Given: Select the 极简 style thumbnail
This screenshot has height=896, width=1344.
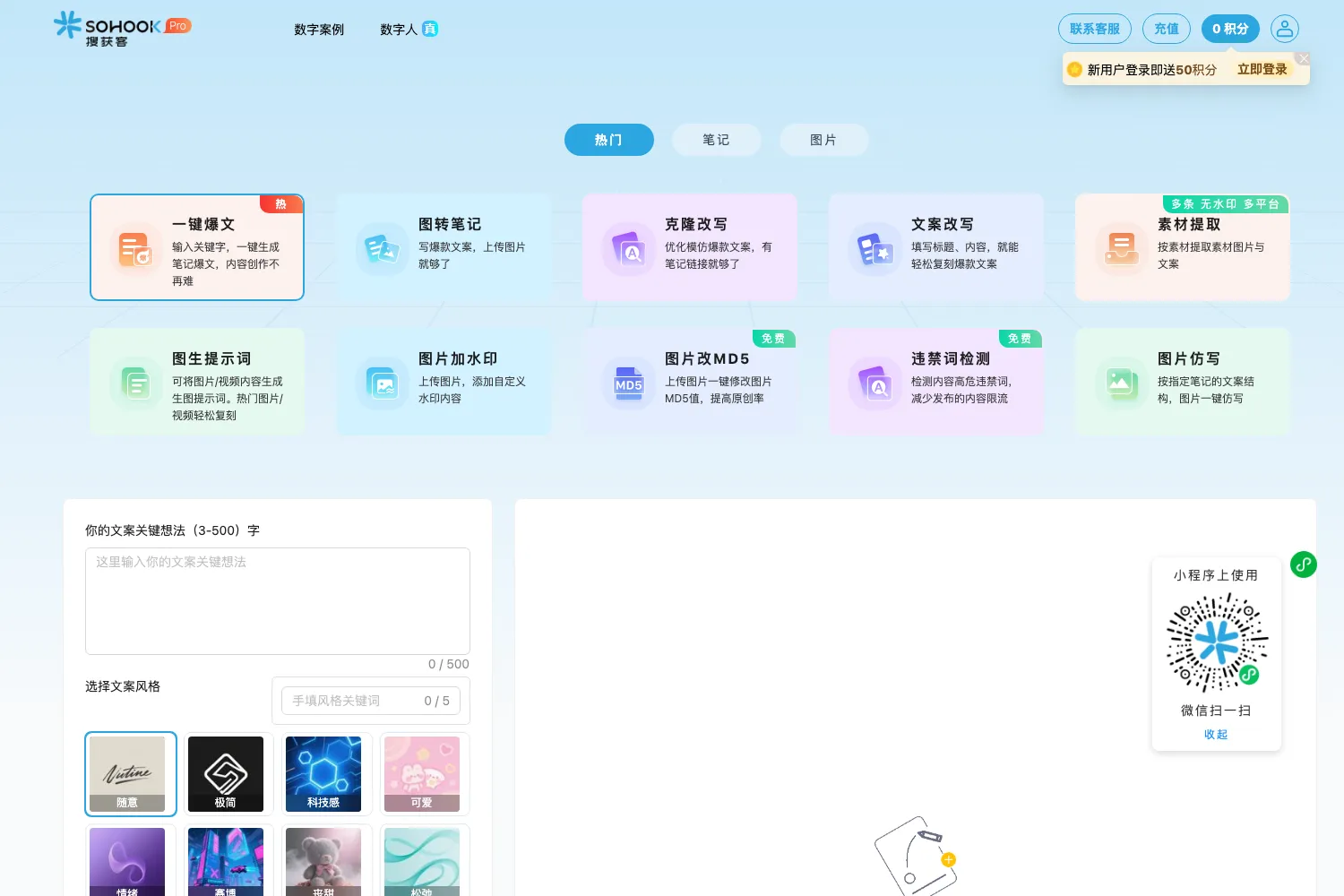Looking at the screenshot, I should 226,774.
